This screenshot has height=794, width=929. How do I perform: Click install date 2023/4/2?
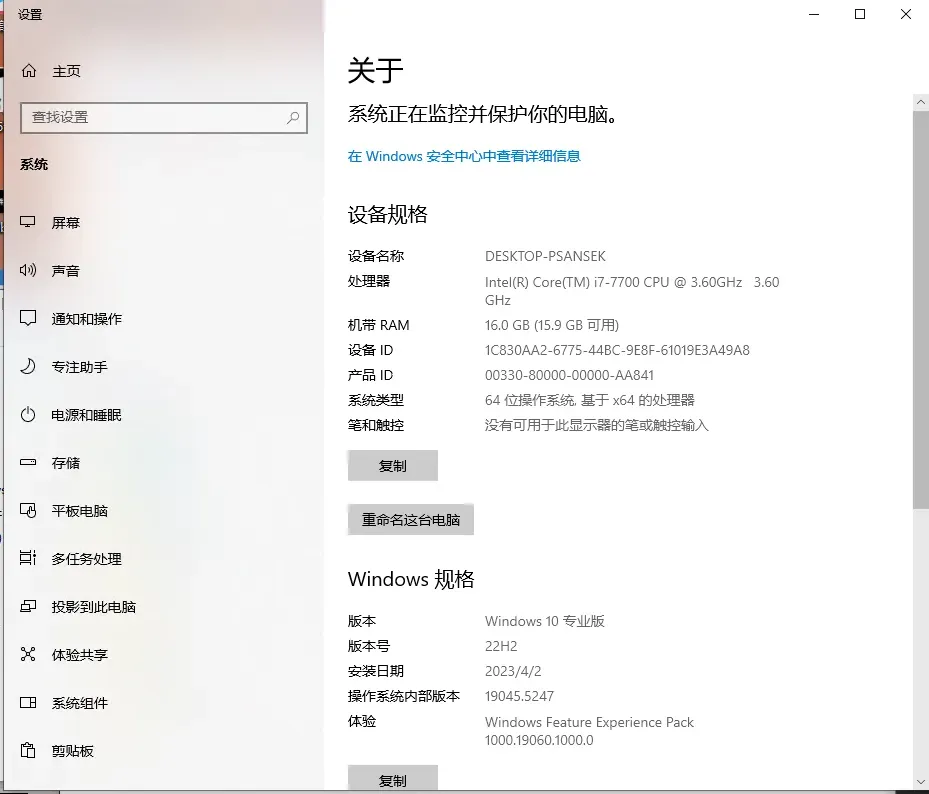coord(512,671)
